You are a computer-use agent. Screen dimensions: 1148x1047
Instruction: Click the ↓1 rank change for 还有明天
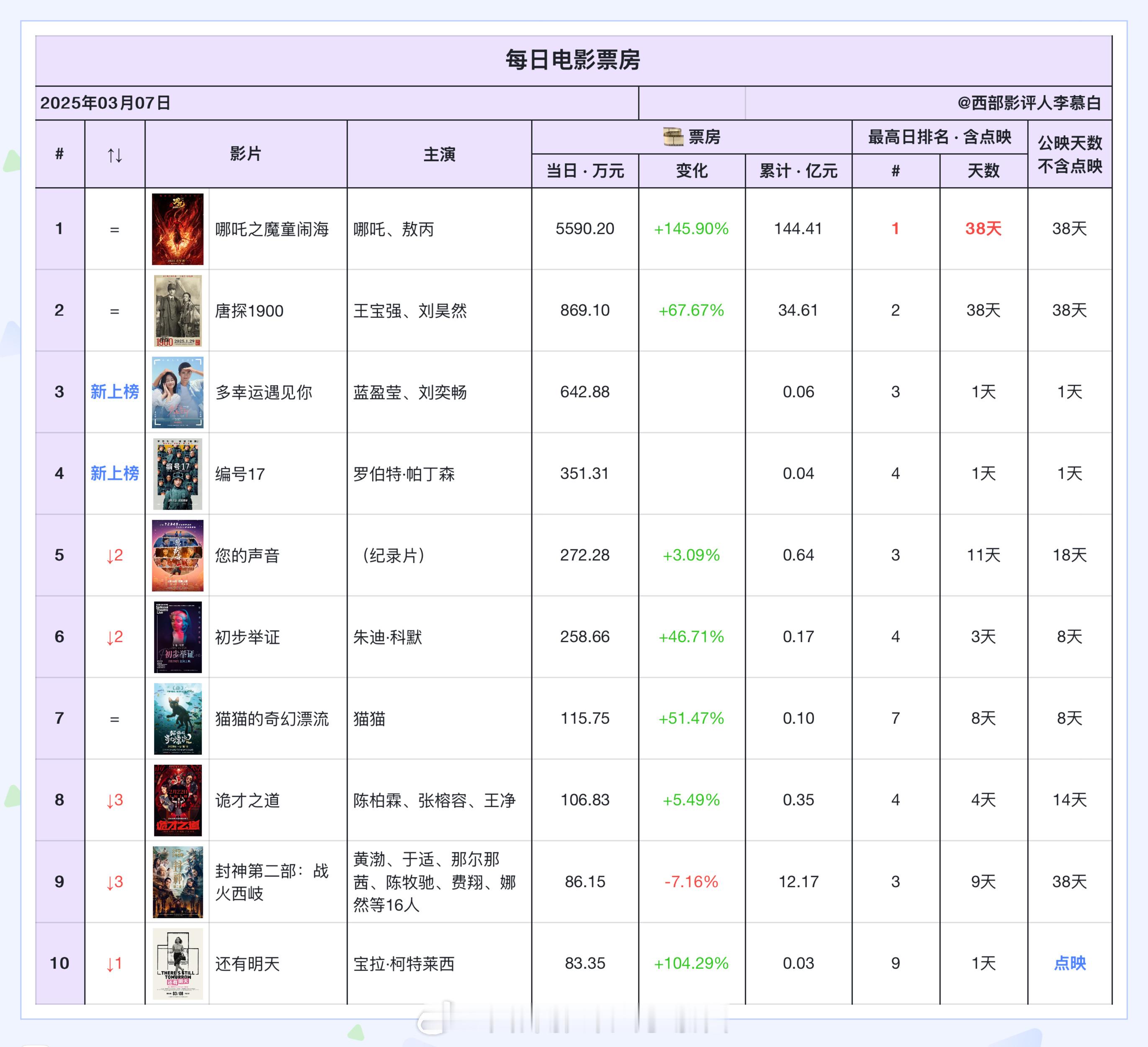point(115,963)
